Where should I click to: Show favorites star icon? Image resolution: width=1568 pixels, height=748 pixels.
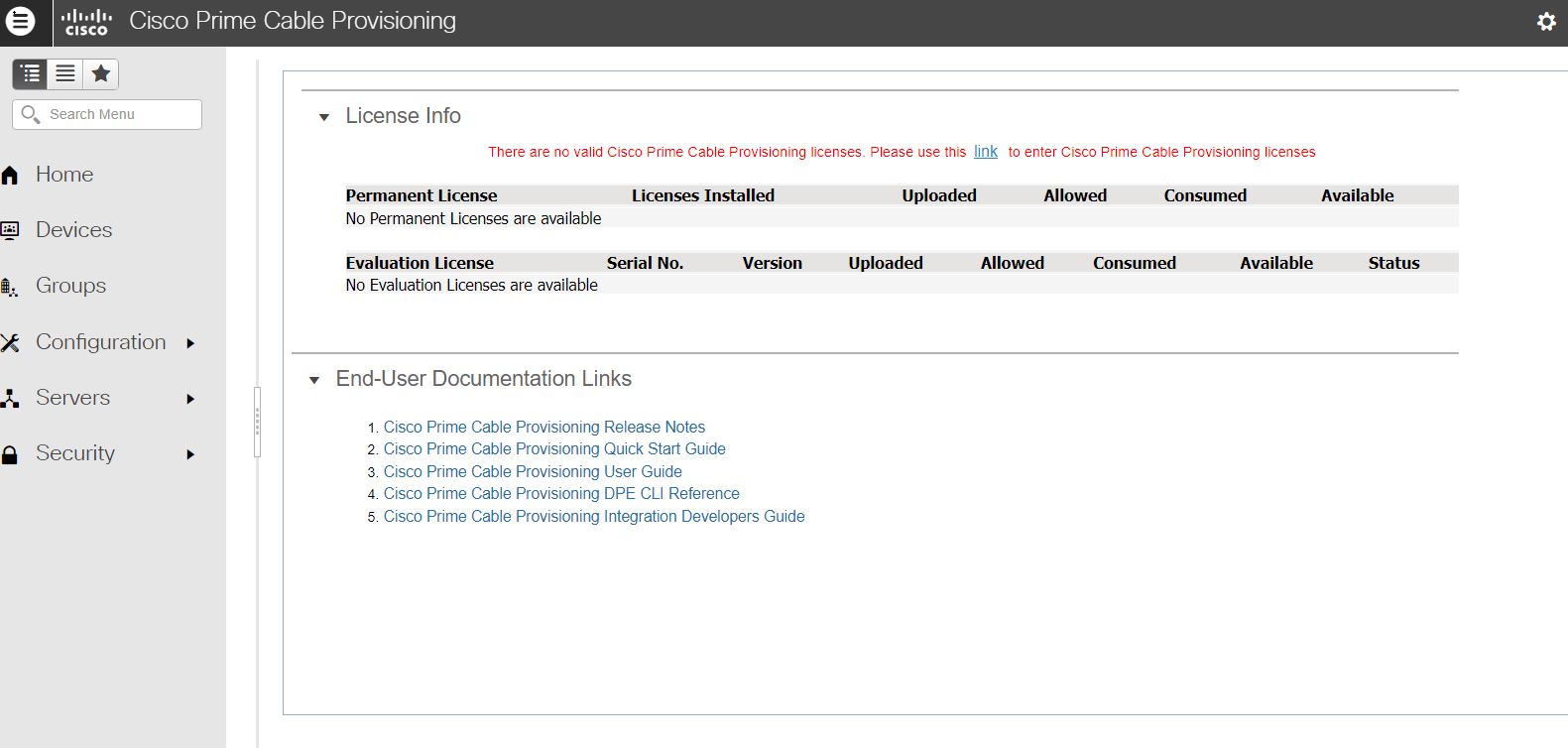click(100, 73)
